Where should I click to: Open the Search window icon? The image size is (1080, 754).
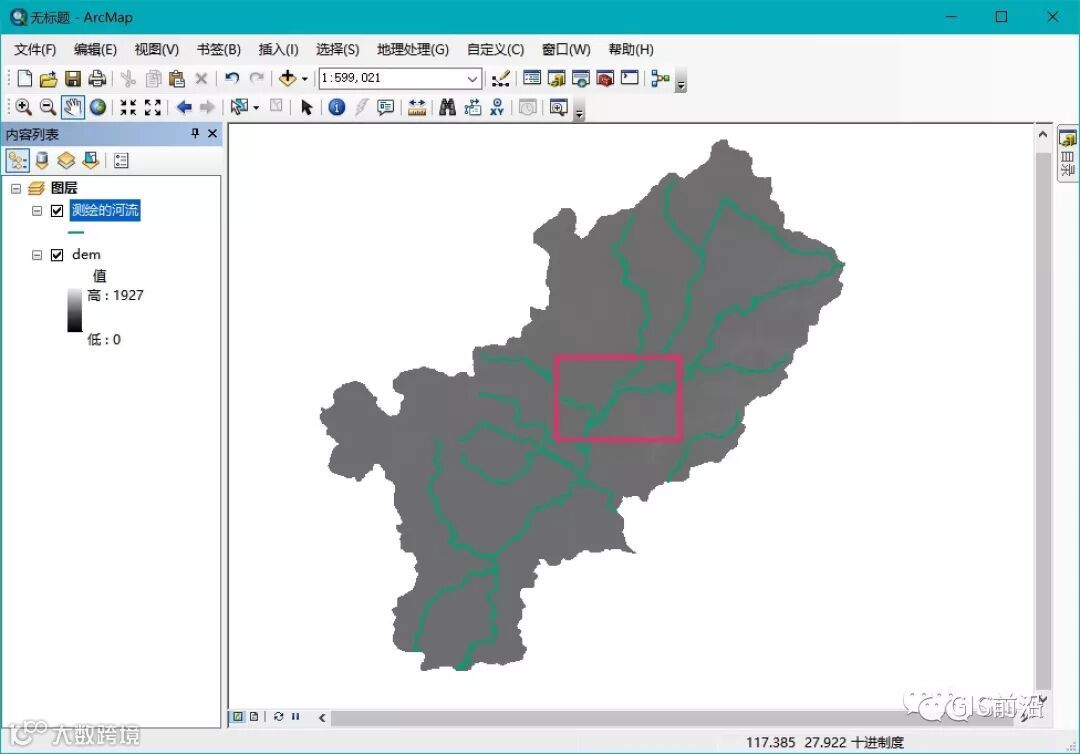(581, 78)
